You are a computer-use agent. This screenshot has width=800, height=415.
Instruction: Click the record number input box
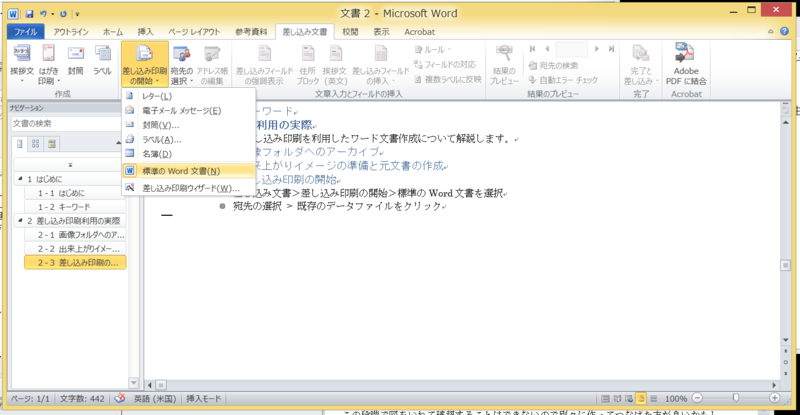pyautogui.click(x=571, y=49)
